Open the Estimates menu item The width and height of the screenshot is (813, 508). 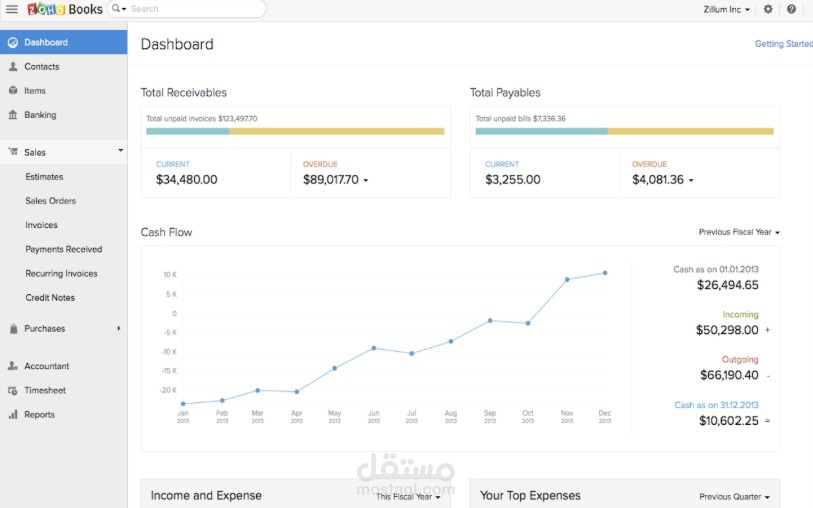pos(44,177)
